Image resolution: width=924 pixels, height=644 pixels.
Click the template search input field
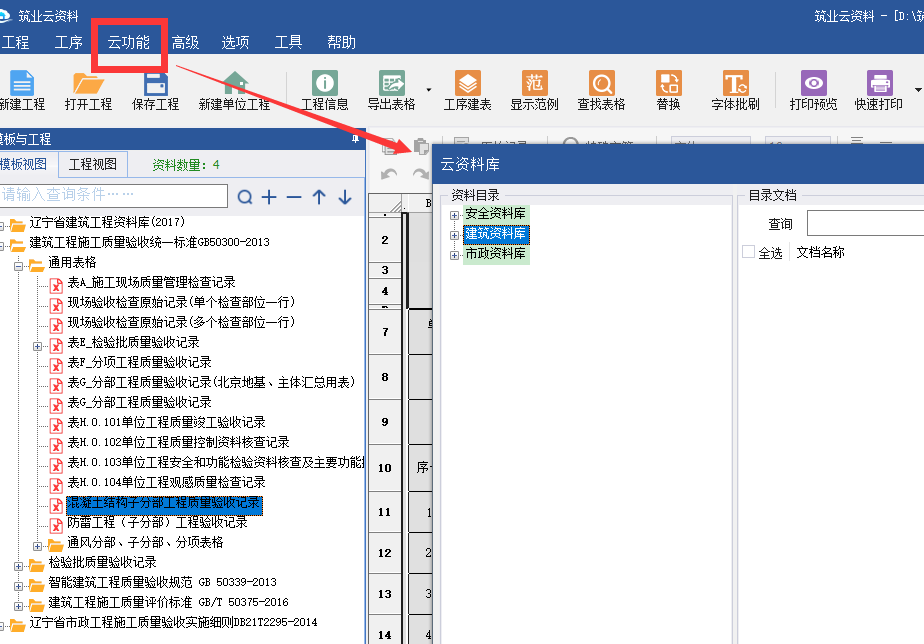pos(113,196)
